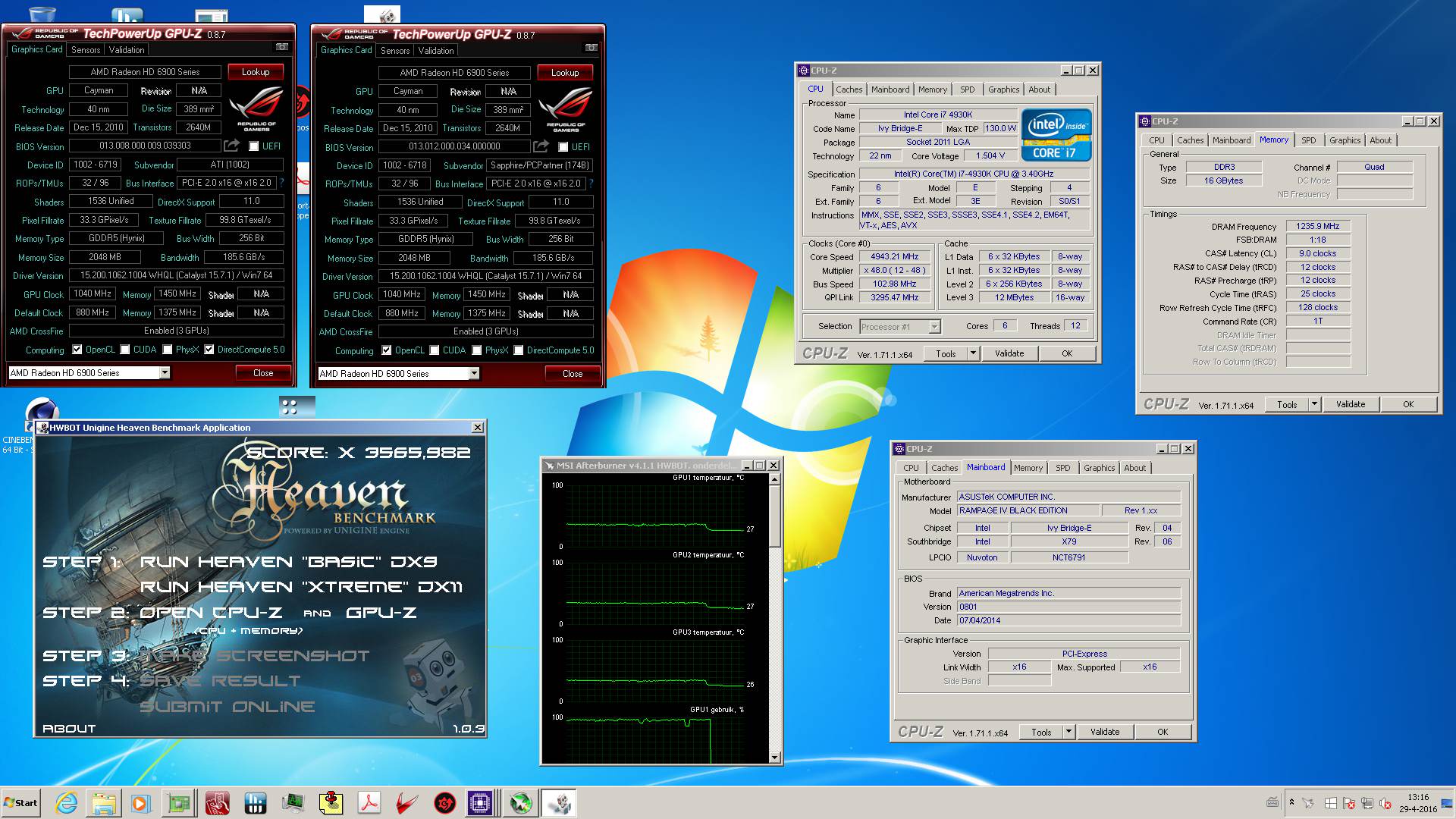Viewport: 1456px width, 819px height.
Task: Toggle UEFI checkbox in right GPU-Z window
Action: (x=563, y=146)
